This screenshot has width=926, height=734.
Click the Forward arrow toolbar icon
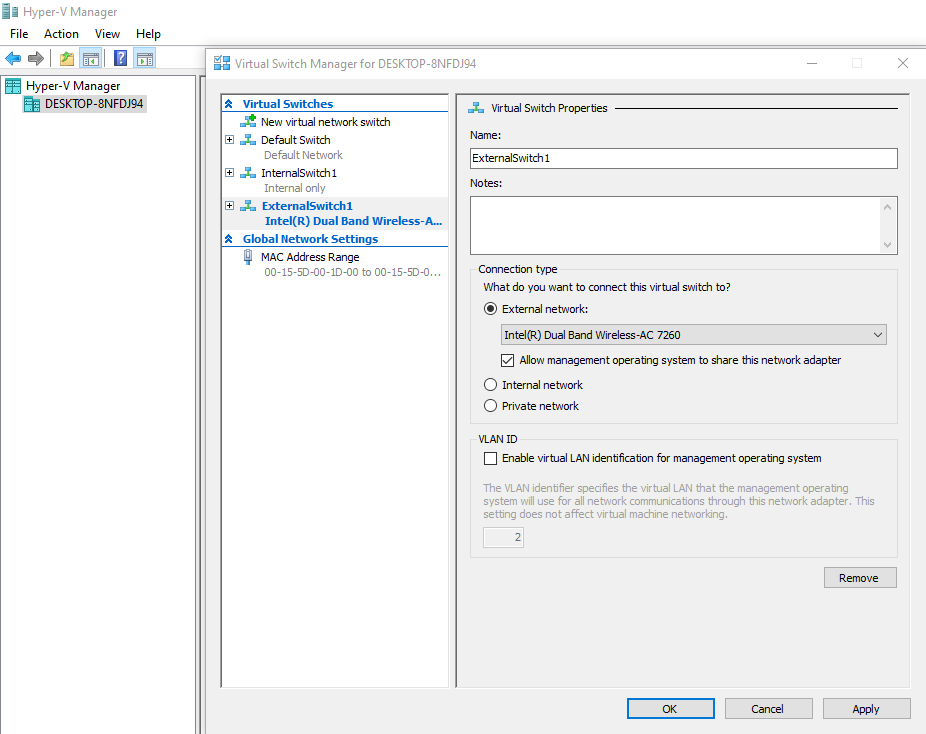tap(36, 58)
